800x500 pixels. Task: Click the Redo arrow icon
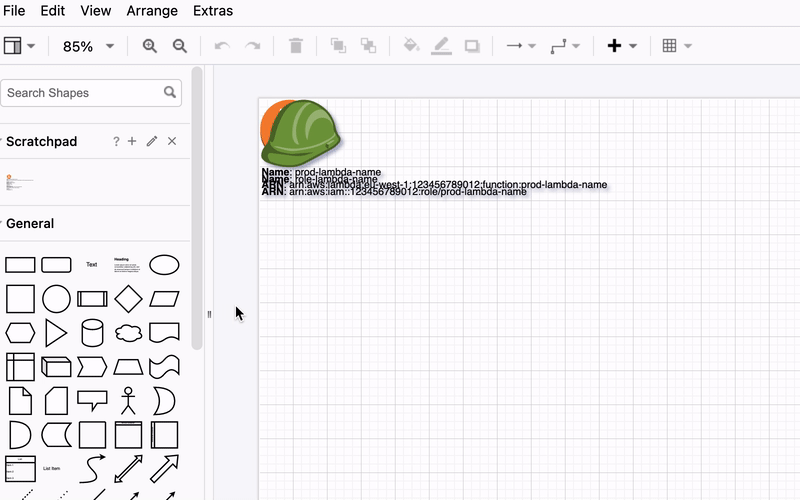[x=253, y=46]
